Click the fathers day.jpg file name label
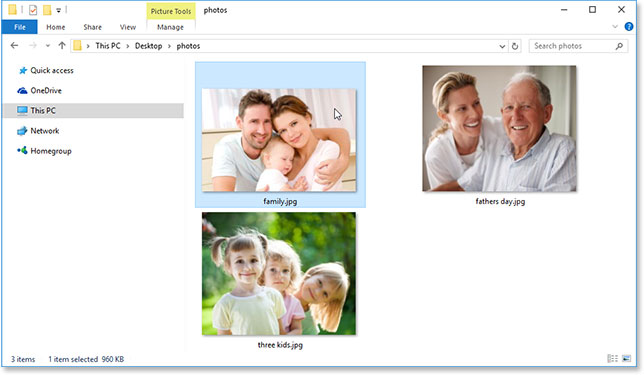The height and width of the screenshot is (375, 644). [x=500, y=201]
